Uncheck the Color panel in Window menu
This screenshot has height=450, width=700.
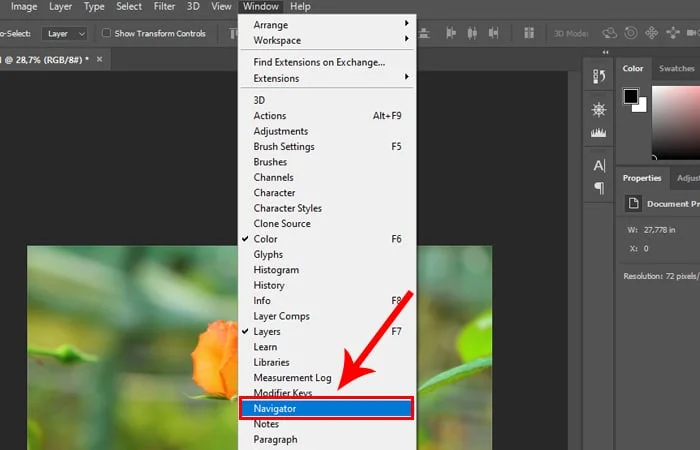(327, 239)
